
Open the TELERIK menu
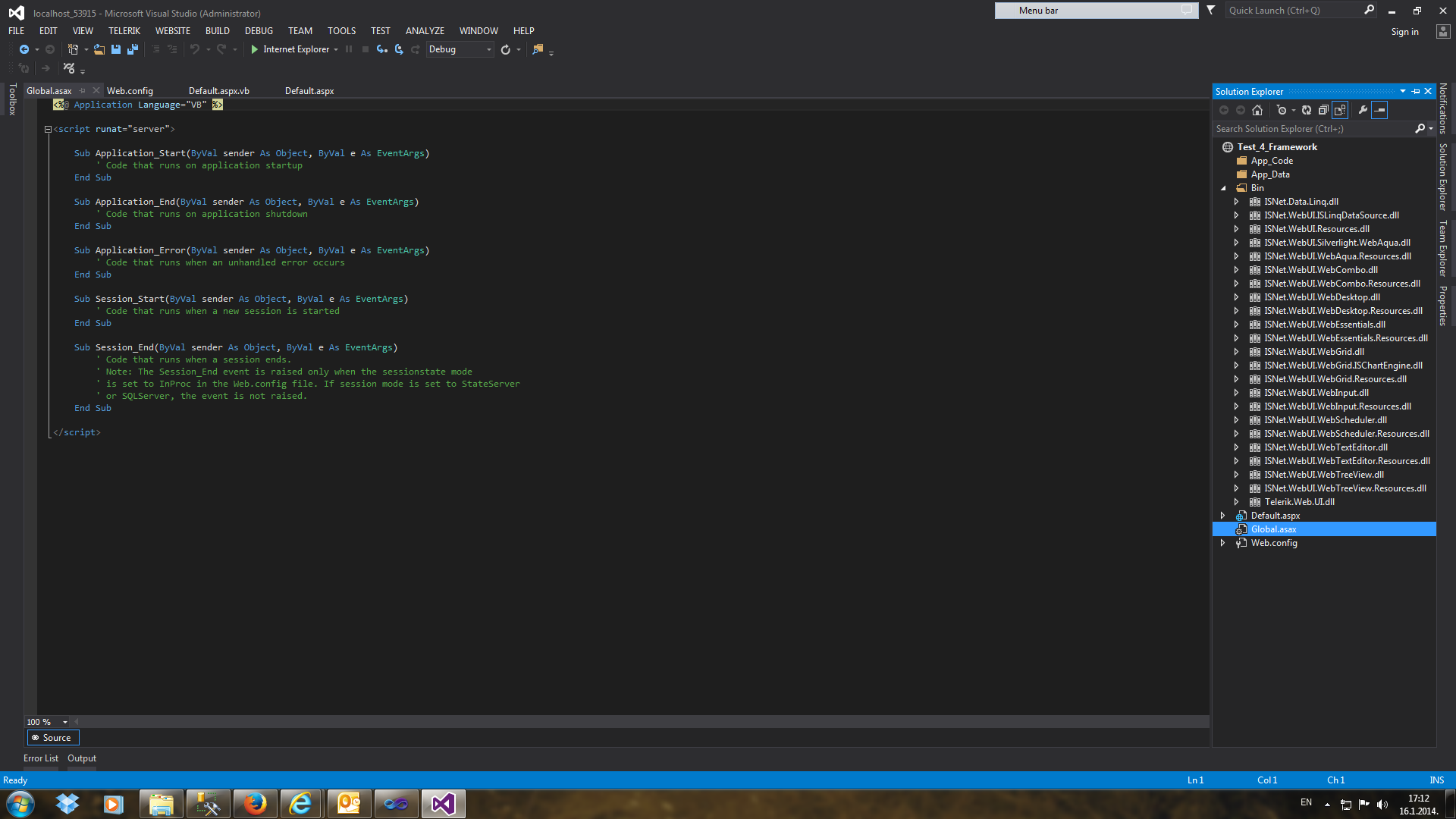tap(124, 31)
